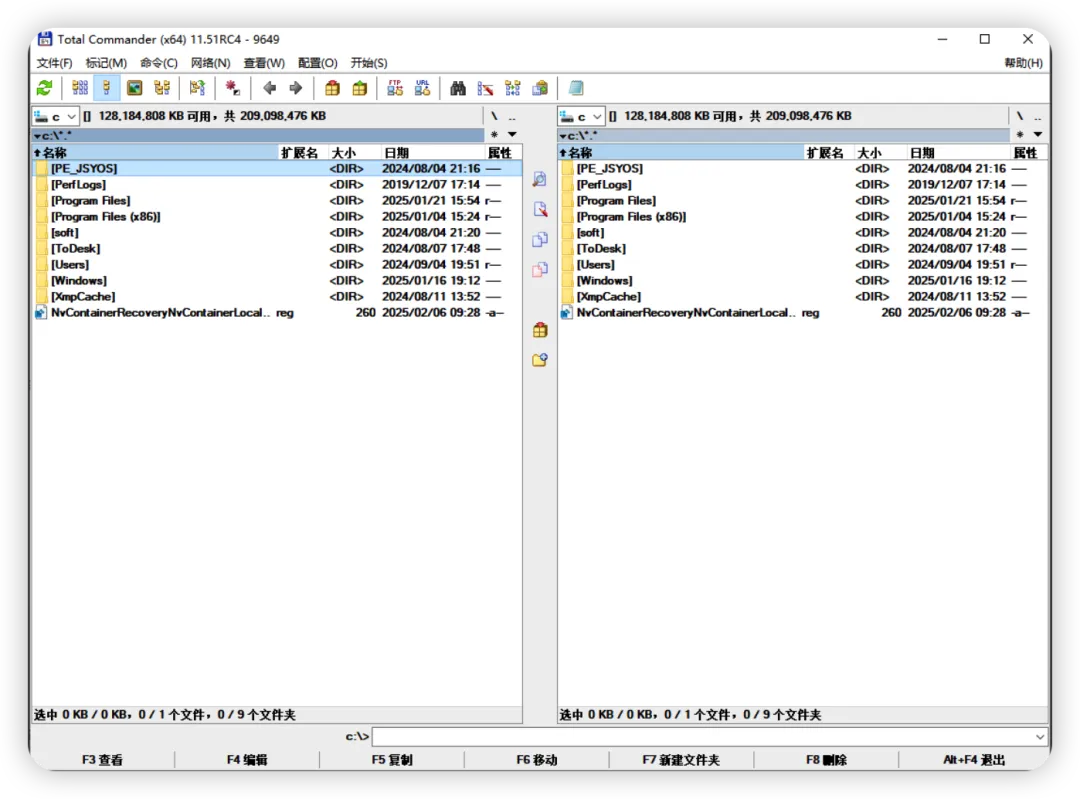1080x799 pixels.
Task: Click the multi-rename tool icon
Action: [x=486, y=88]
